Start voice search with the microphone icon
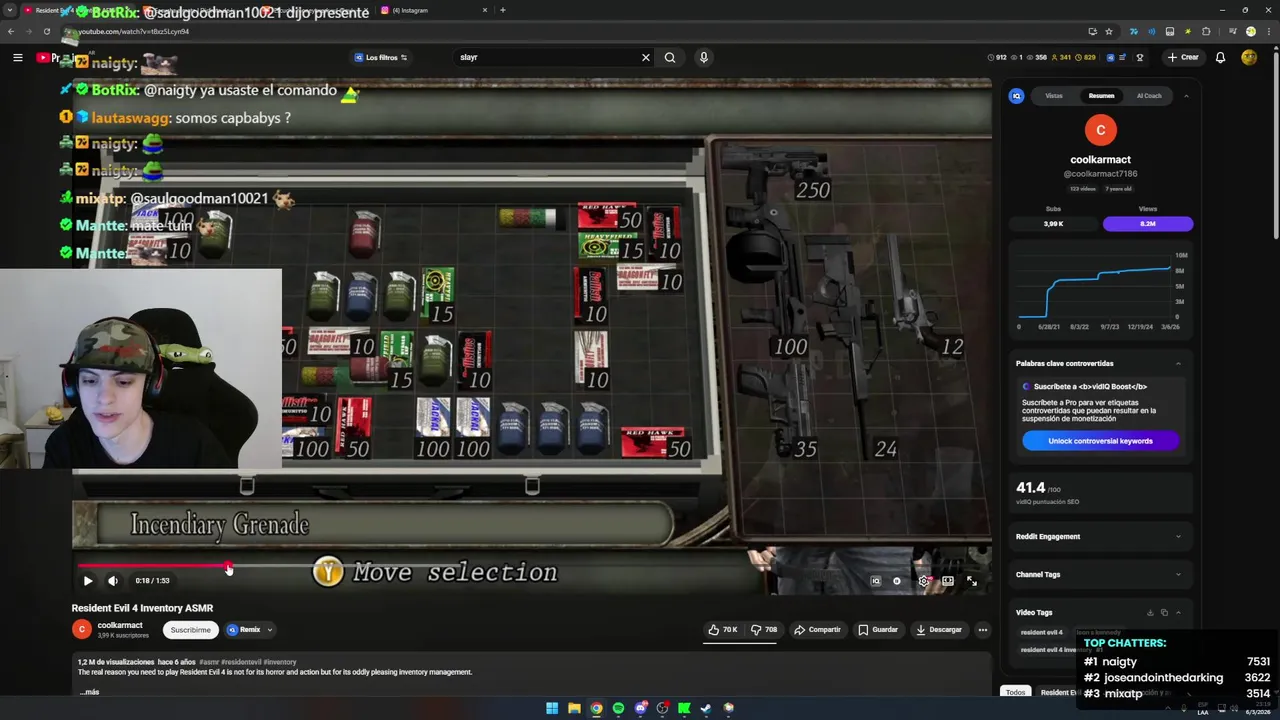Screen dimensions: 1280x720 [704, 57]
